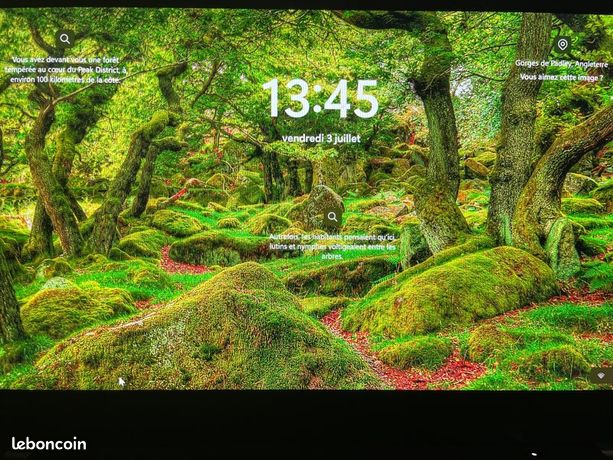The height and width of the screenshot is (460, 613).
Task: Click the 'Gorges de Padley, Angleterre' caption
Action: [561, 64]
